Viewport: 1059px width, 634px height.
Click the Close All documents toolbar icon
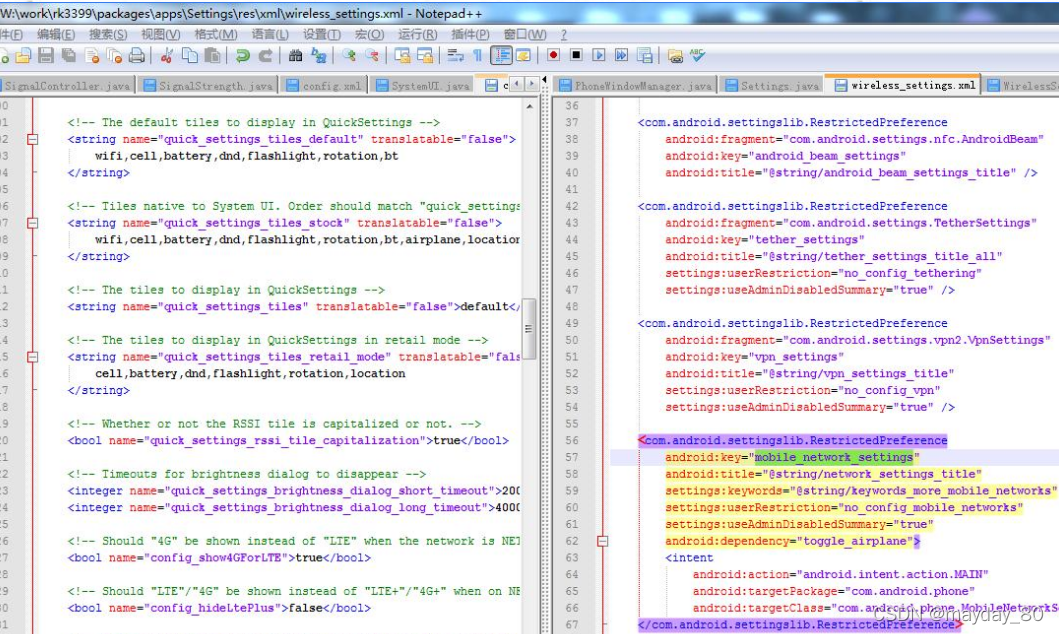[x=114, y=56]
